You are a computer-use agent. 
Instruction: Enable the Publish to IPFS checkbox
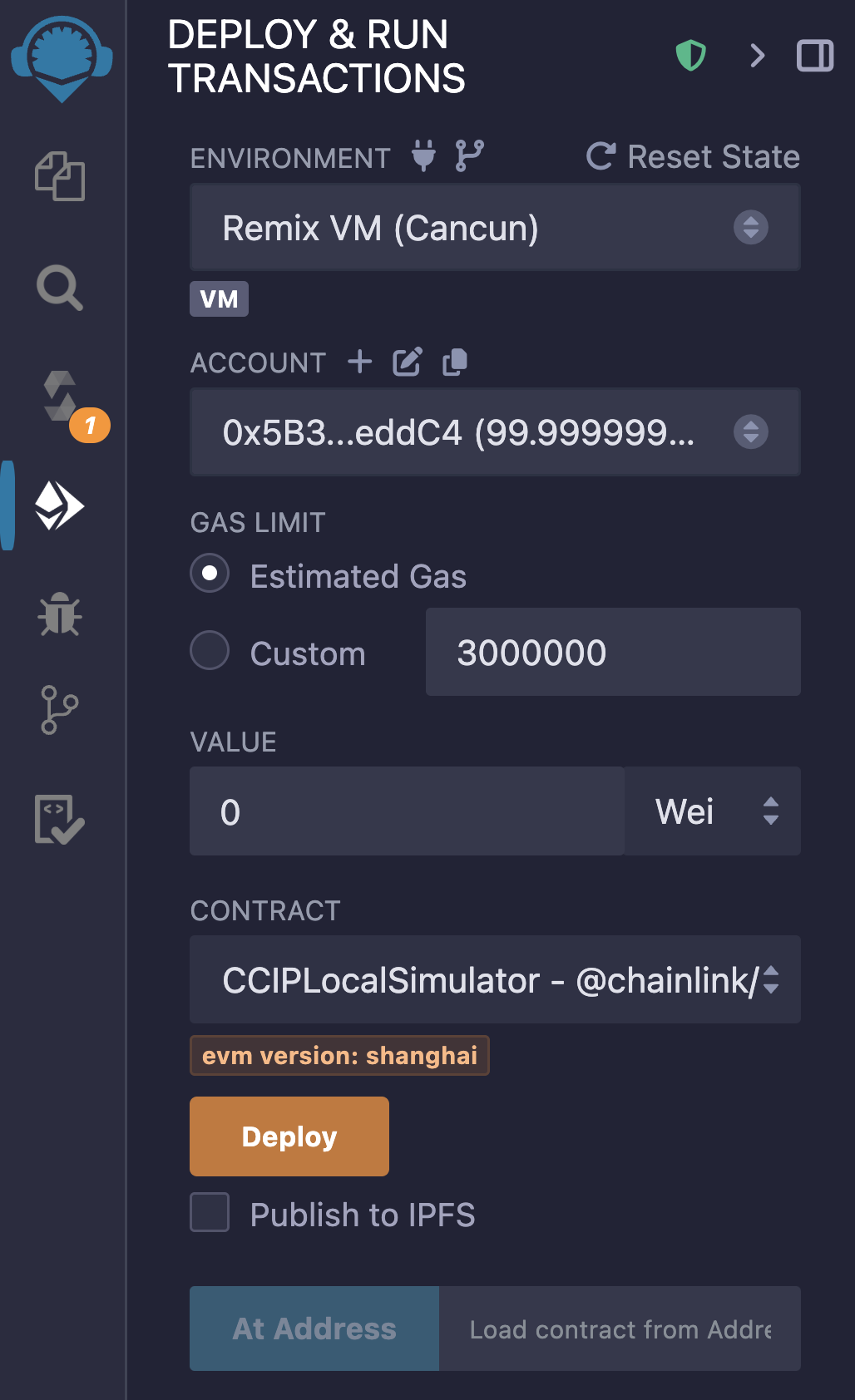pyautogui.click(x=210, y=1212)
